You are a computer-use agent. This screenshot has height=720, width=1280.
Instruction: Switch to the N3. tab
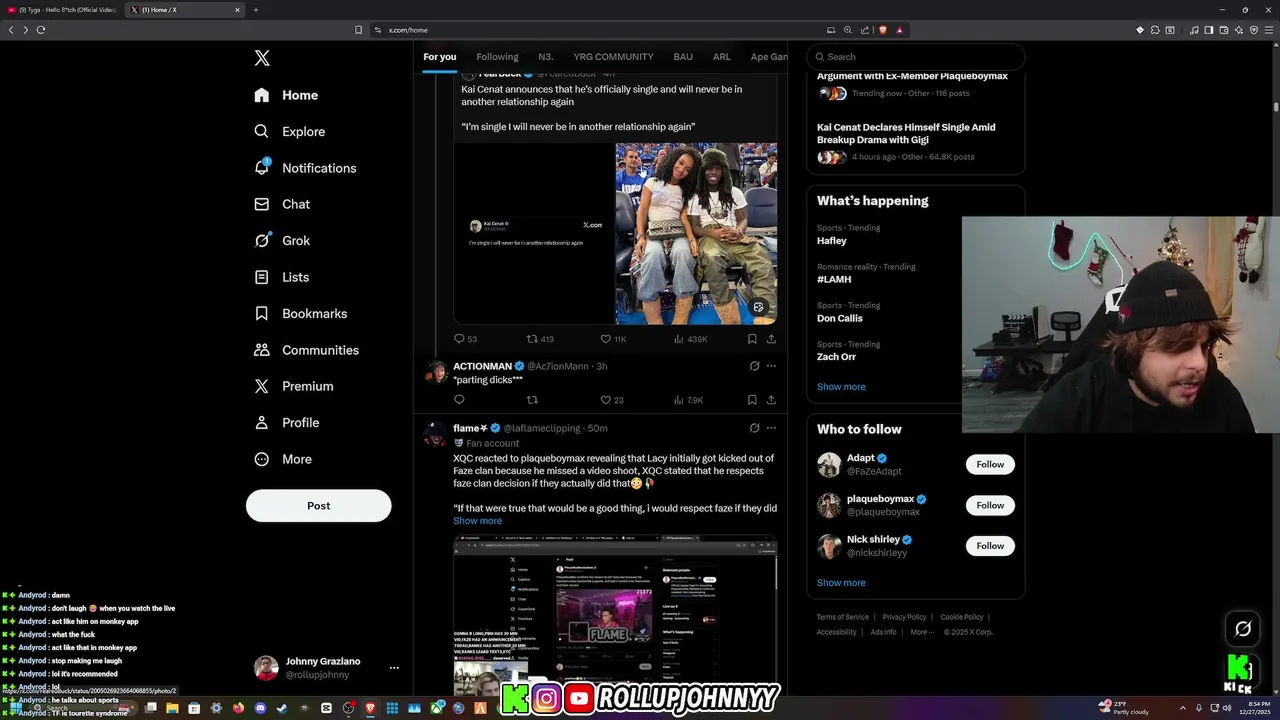(546, 57)
